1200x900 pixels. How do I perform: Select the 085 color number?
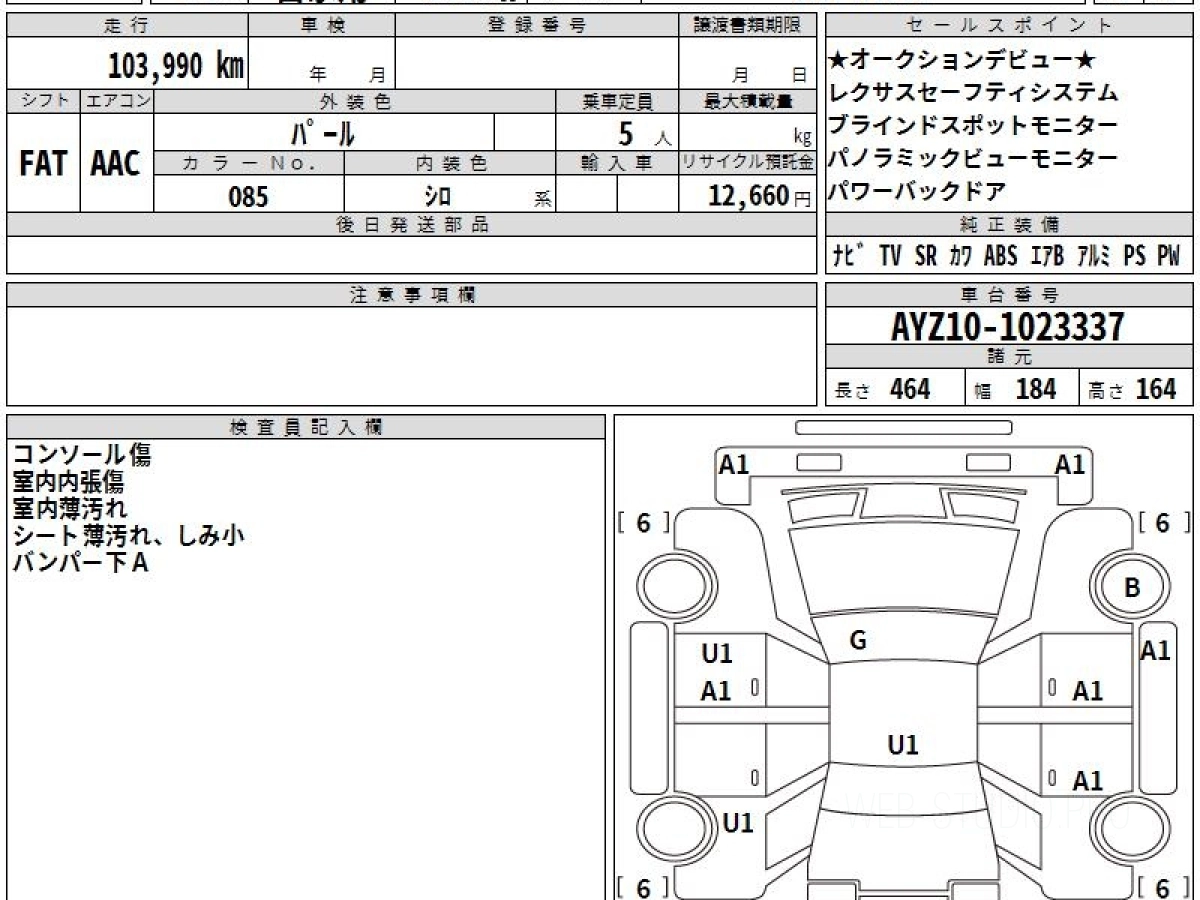tap(249, 197)
